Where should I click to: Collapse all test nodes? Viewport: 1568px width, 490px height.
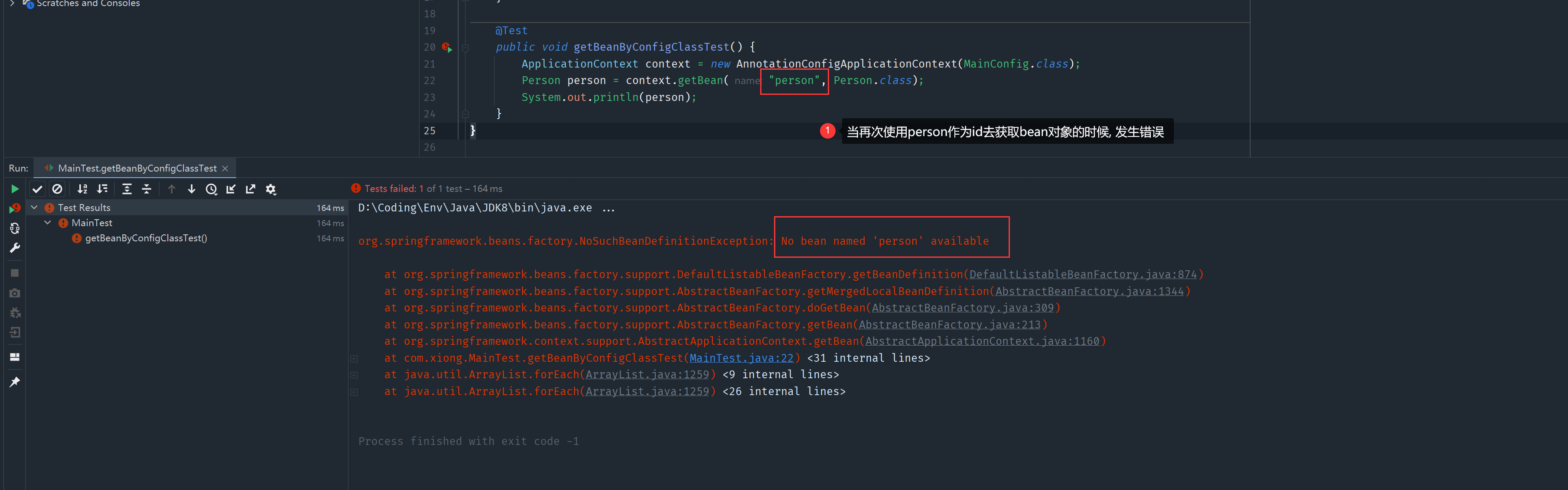pos(147,189)
